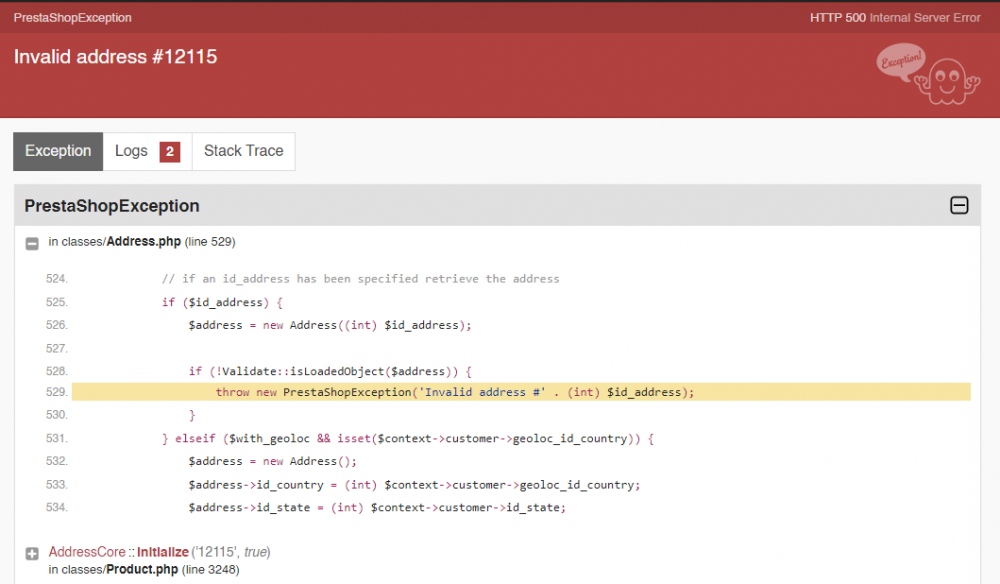Click the 'if ($id_address) {' code line
Viewport: 1000px width, 584px height.
tap(222, 302)
